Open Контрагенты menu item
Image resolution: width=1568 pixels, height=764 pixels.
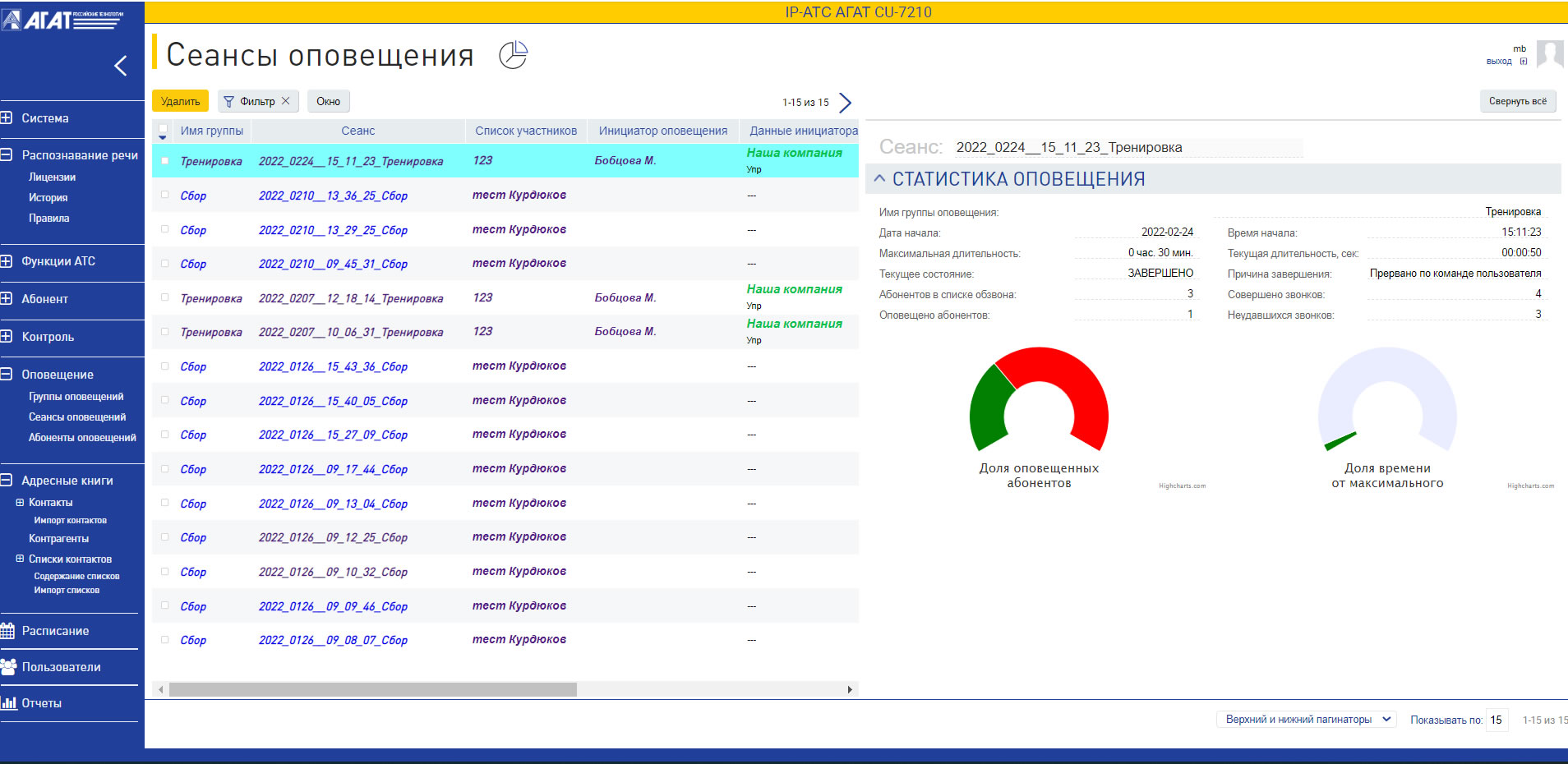[x=58, y=538]
